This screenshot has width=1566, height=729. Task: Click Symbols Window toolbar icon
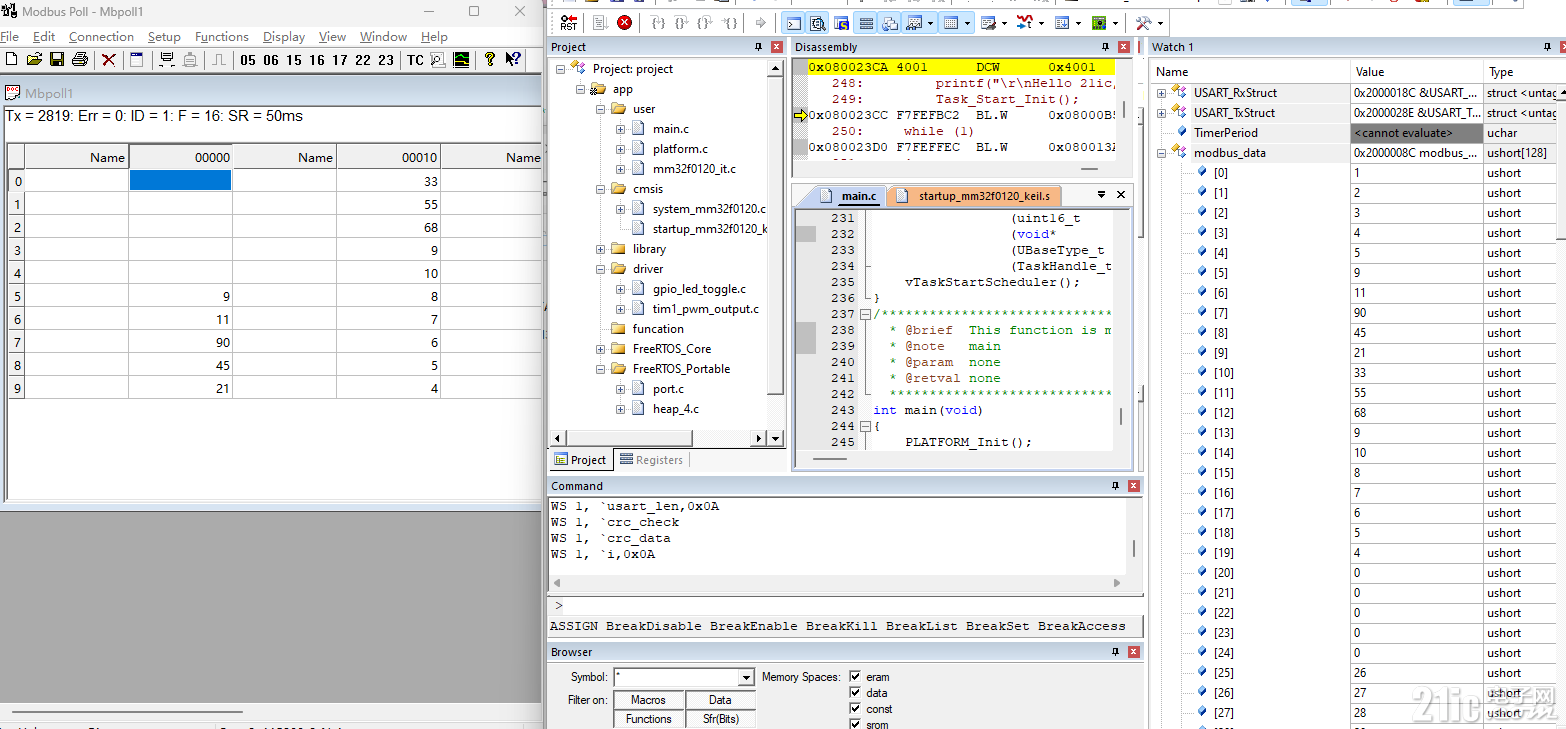coord(842,23)
